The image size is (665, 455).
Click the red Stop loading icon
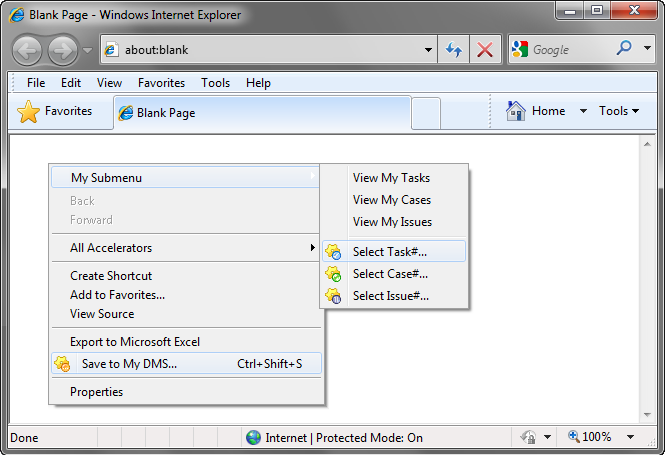tap(485, 50)
